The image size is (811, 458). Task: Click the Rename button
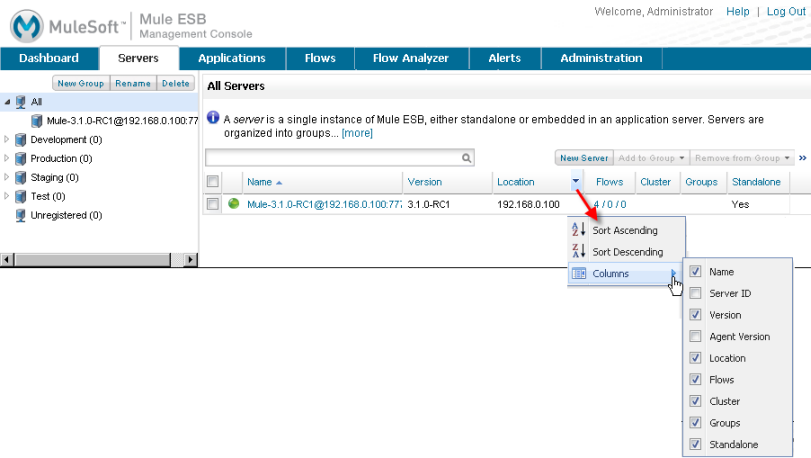tap(133, 83)
